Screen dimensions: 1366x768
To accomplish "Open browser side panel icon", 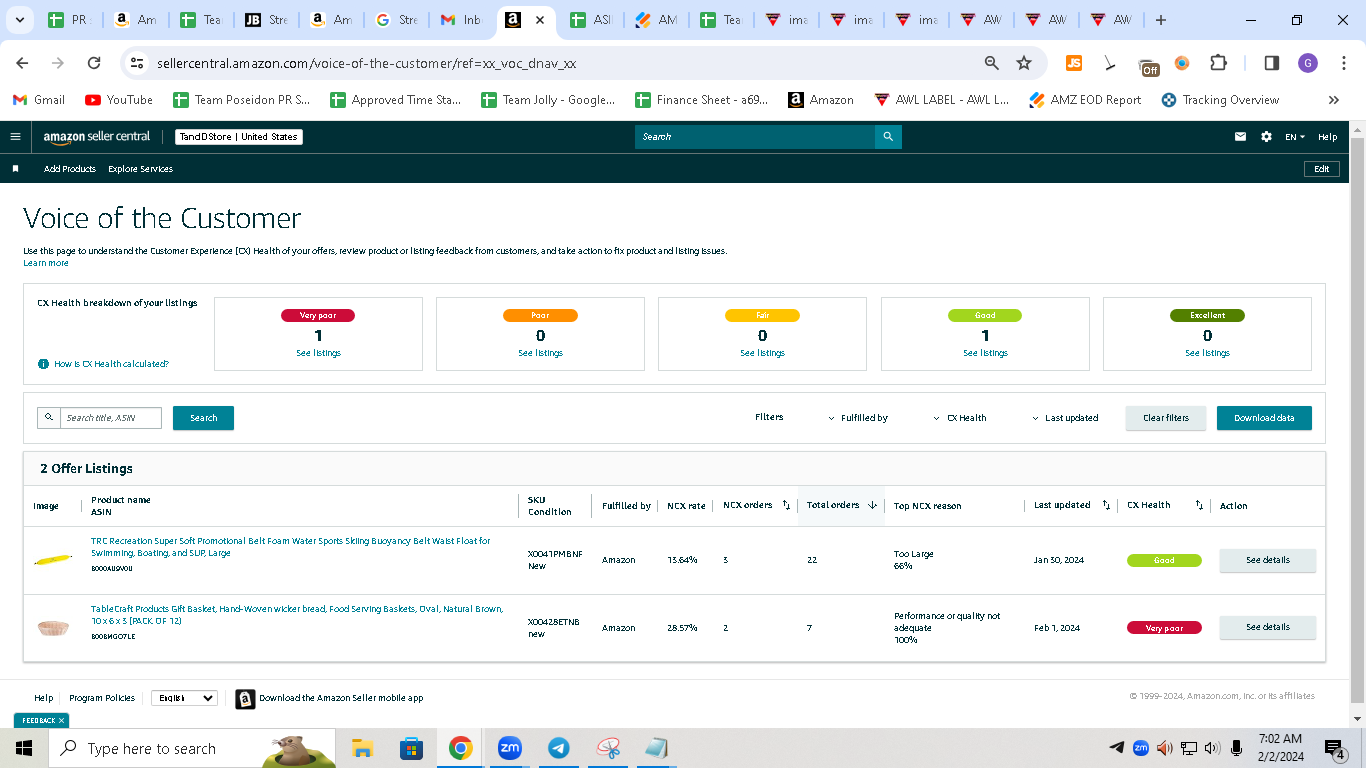I will tap(1272, 63).
